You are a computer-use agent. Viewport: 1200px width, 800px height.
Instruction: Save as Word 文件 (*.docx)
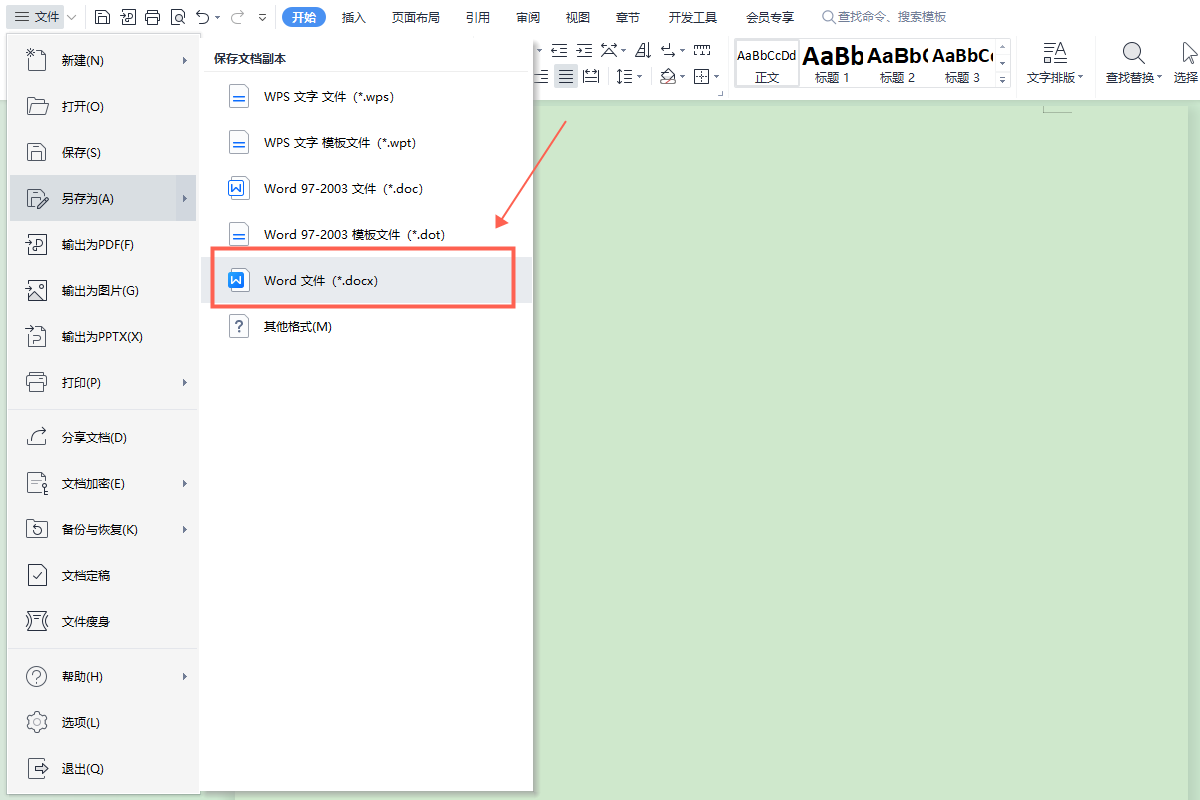366,280
